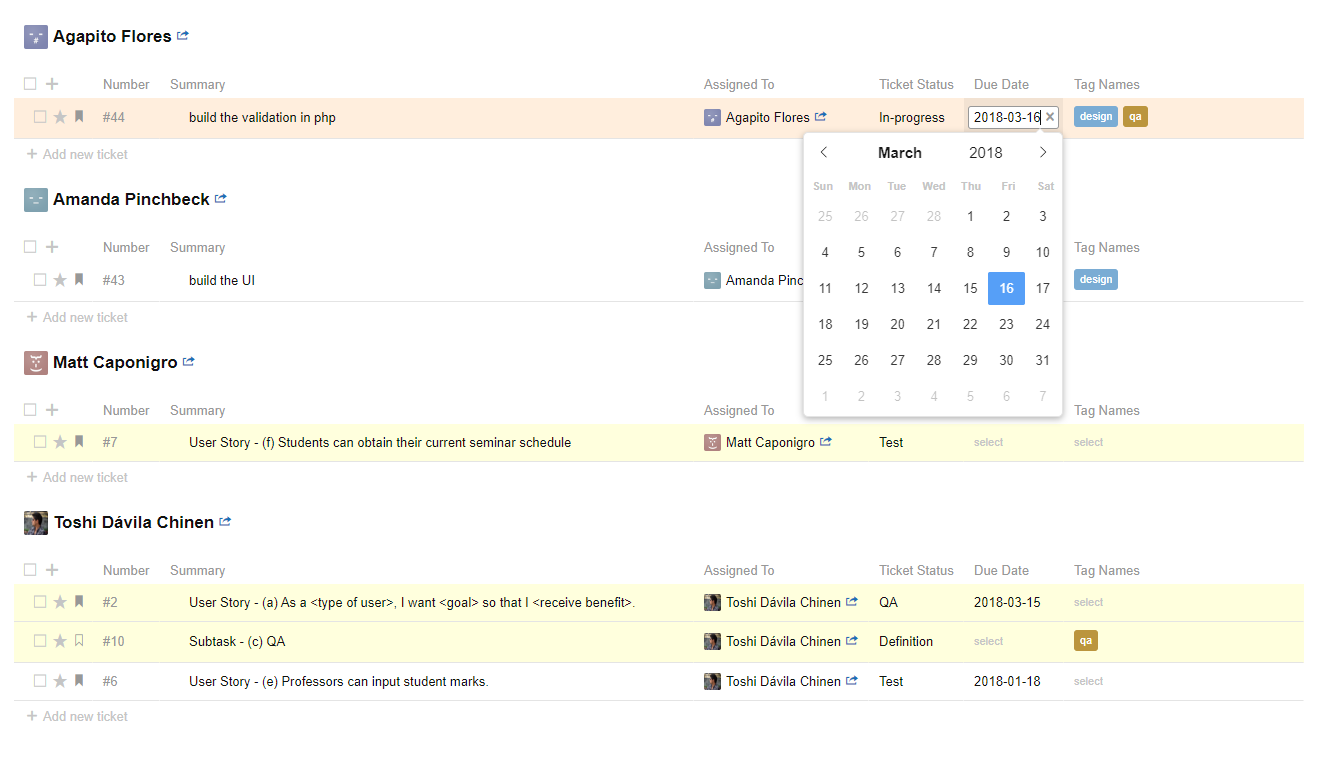Select all tickets in Amanda Pinchbeck group

click(x=30, y=247)
